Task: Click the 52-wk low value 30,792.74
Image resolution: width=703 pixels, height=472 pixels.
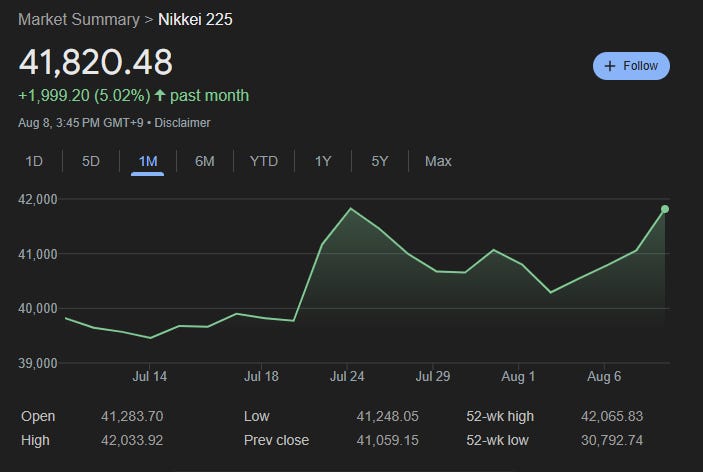Action: [612, 441]
